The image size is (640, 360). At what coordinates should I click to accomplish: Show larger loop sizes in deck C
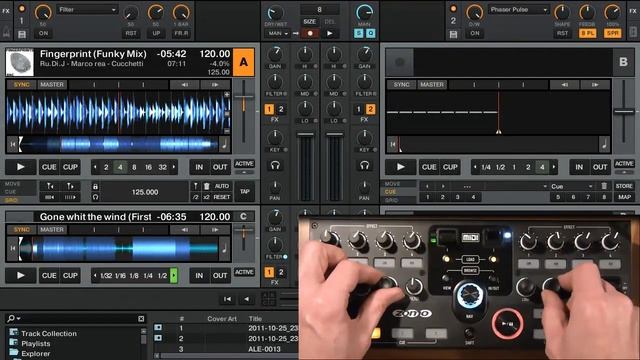(x=174, y=276)
